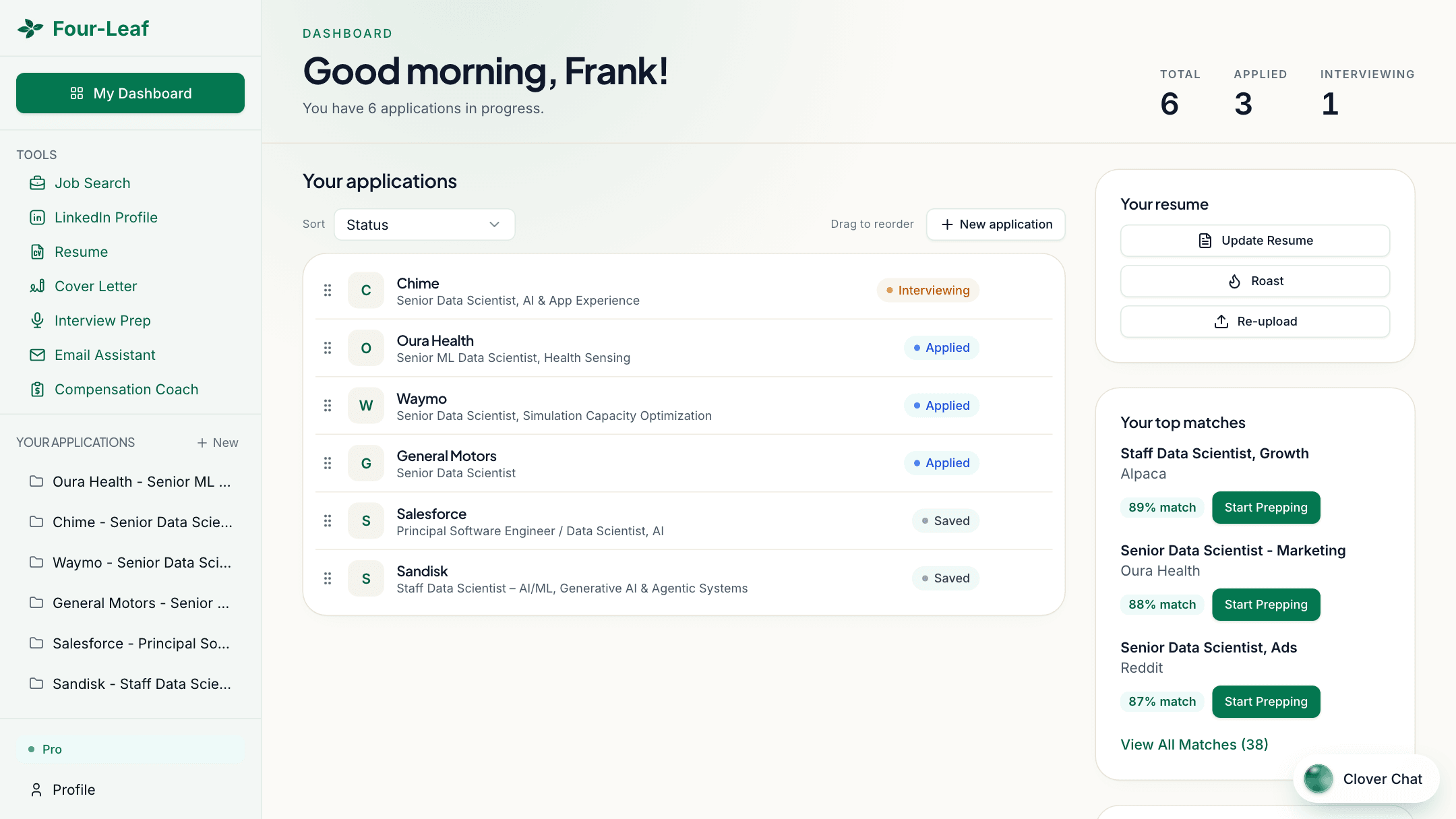
Task: Click the Resume CV file icon
Action: coord(38,252)
